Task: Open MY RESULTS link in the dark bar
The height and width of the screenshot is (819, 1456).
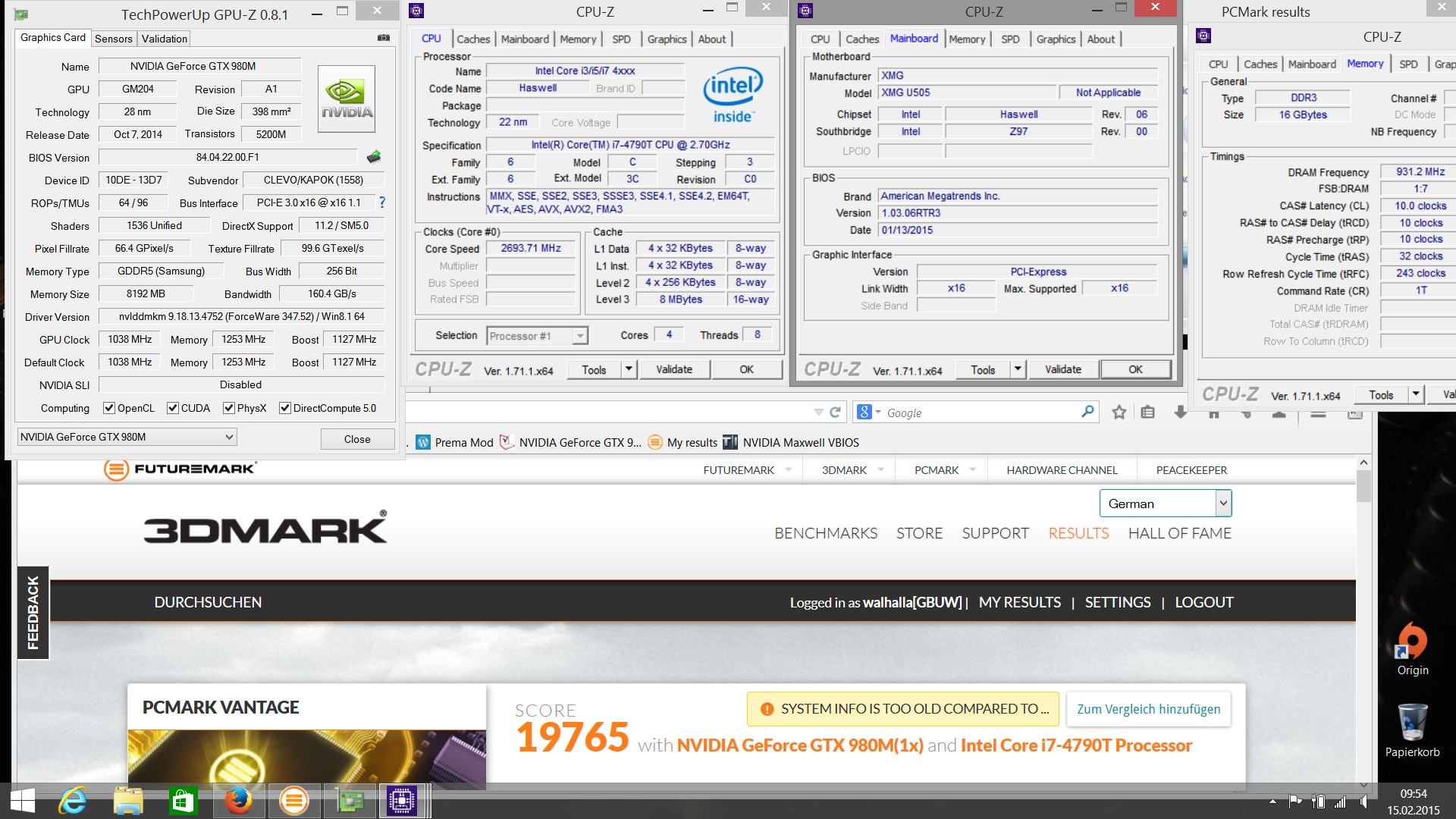Action: (x=1020, y=602)
